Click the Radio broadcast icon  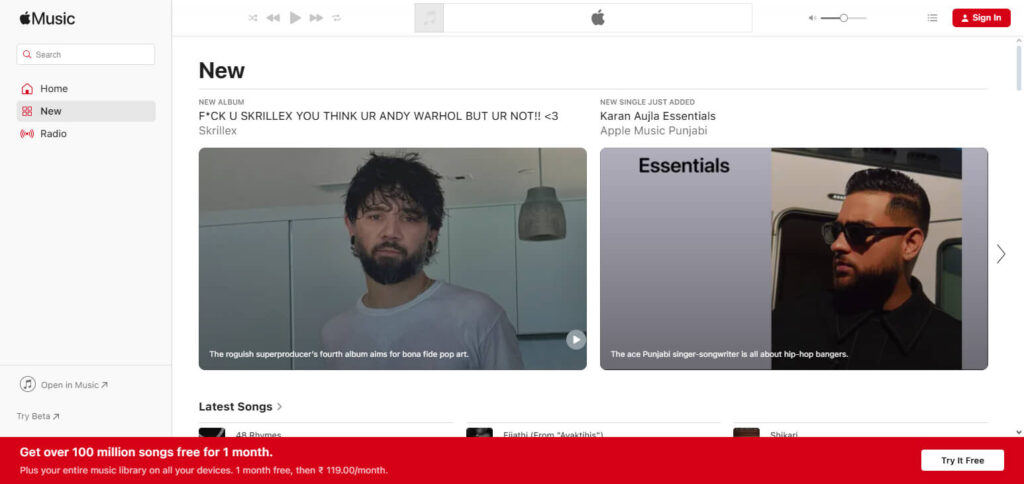[x=27, y=134]
